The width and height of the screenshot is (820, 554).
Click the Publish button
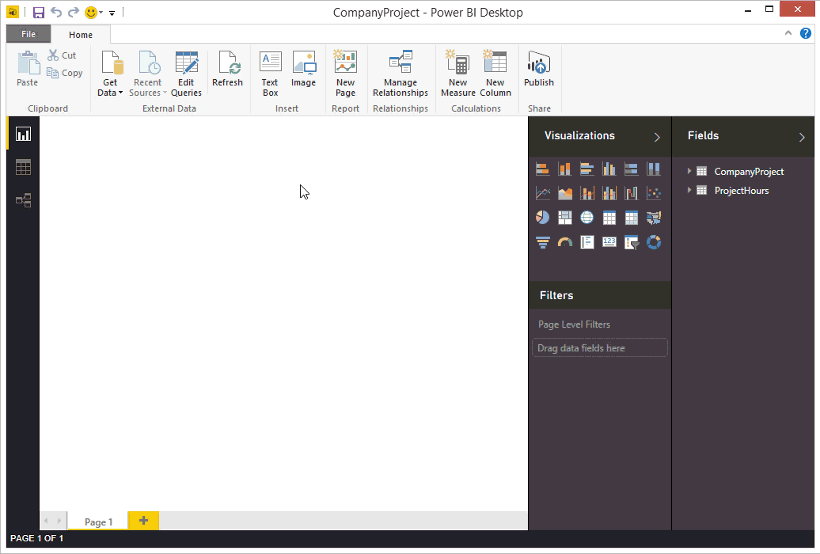539,69
